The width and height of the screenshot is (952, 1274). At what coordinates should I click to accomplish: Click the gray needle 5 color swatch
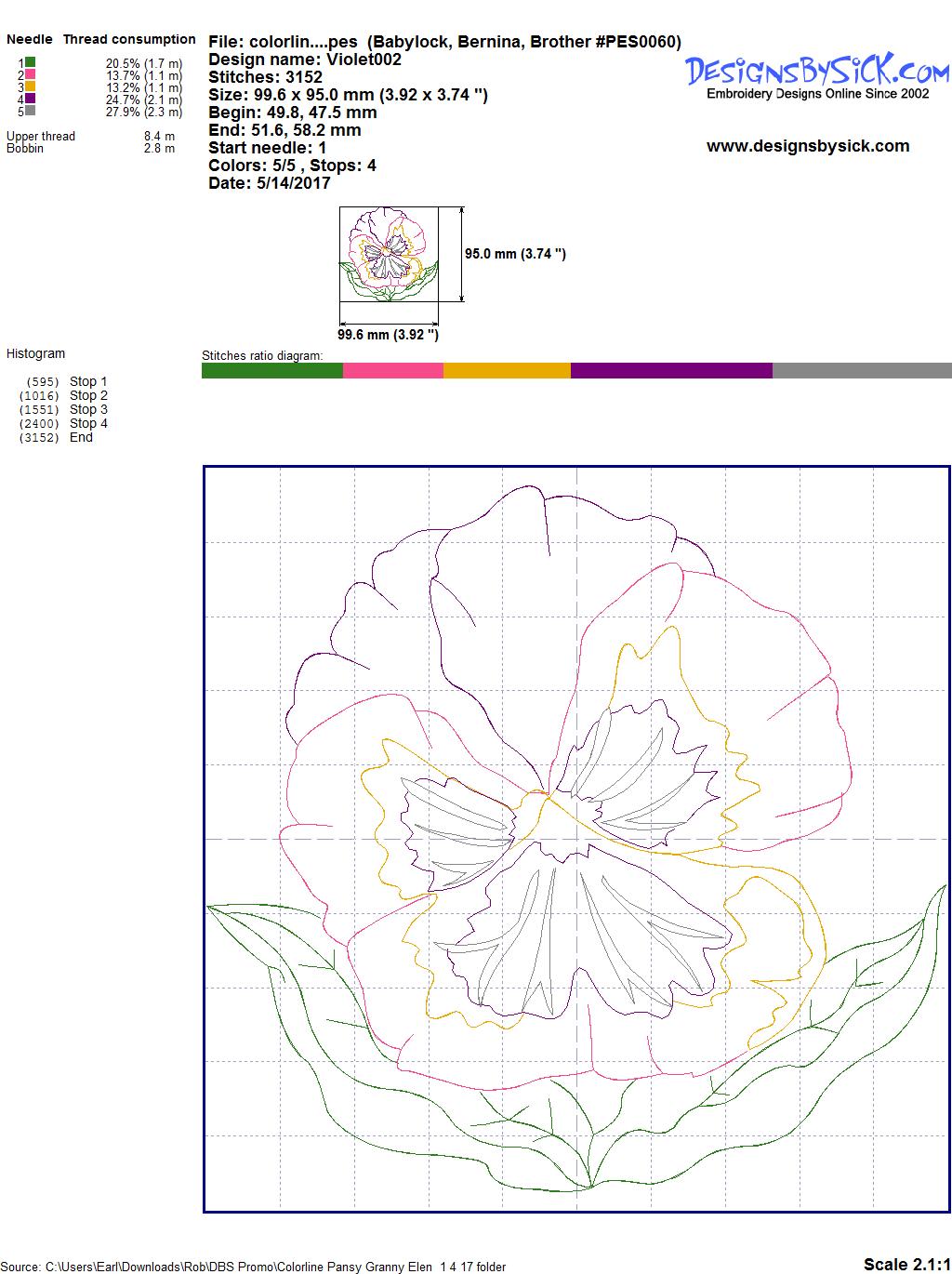[31, 111]
